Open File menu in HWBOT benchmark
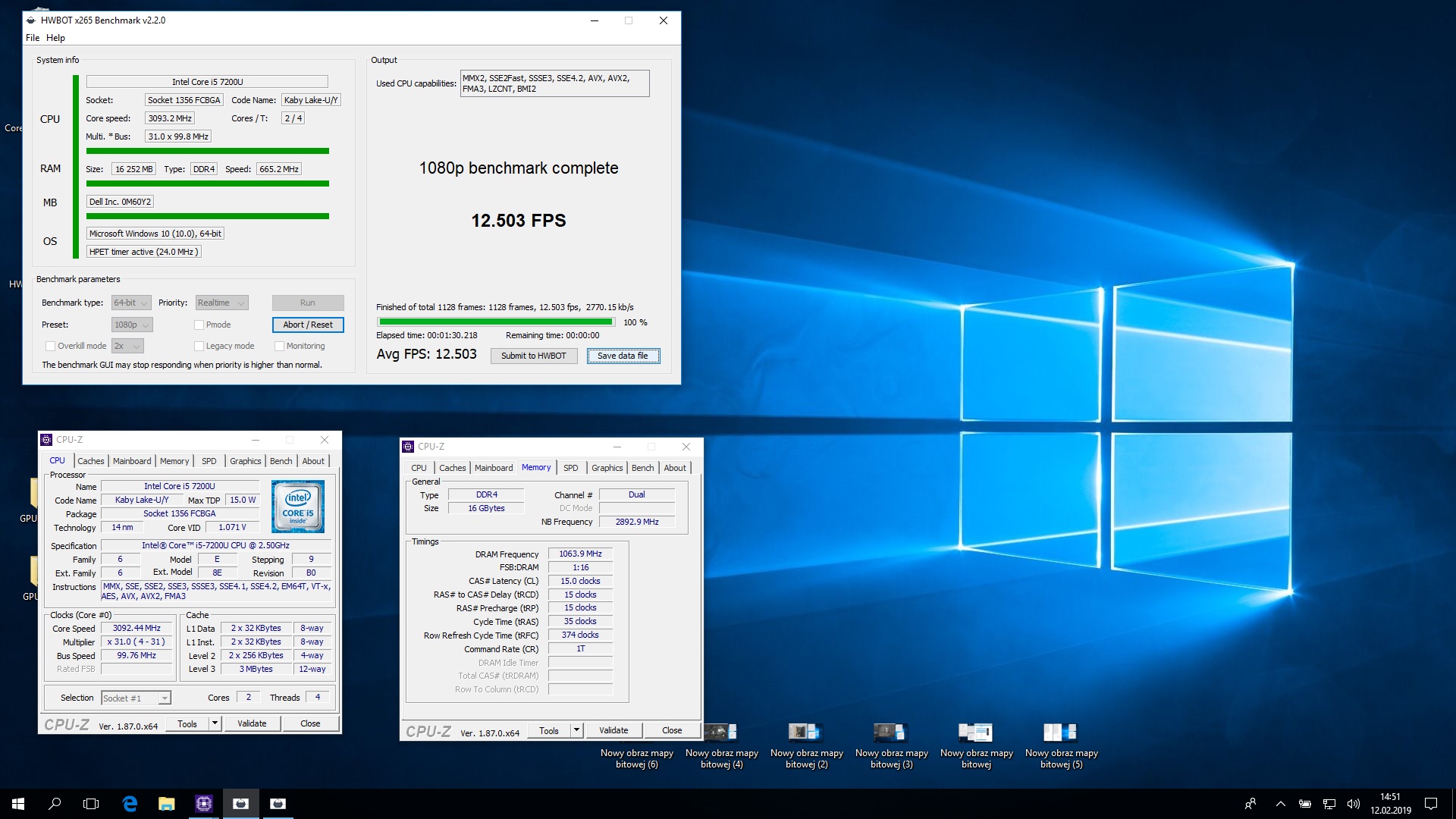Viewport: 1456px width, 819px height. [33, 38]
